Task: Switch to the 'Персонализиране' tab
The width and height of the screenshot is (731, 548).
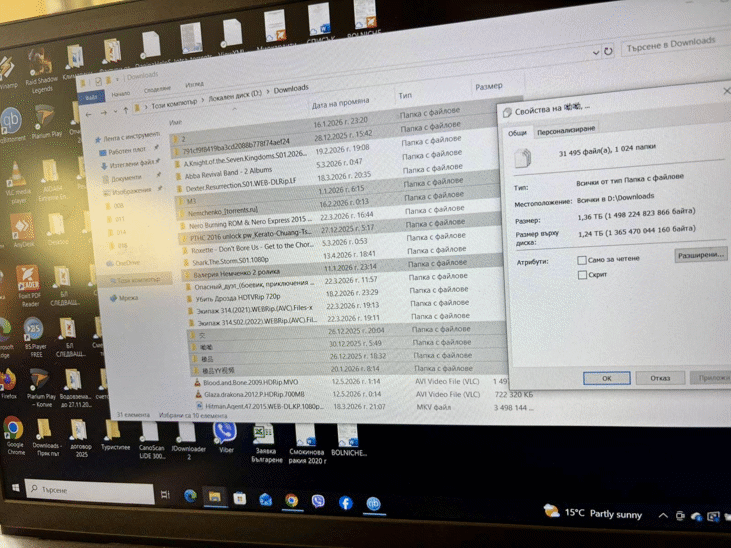Action: [565, 131]
